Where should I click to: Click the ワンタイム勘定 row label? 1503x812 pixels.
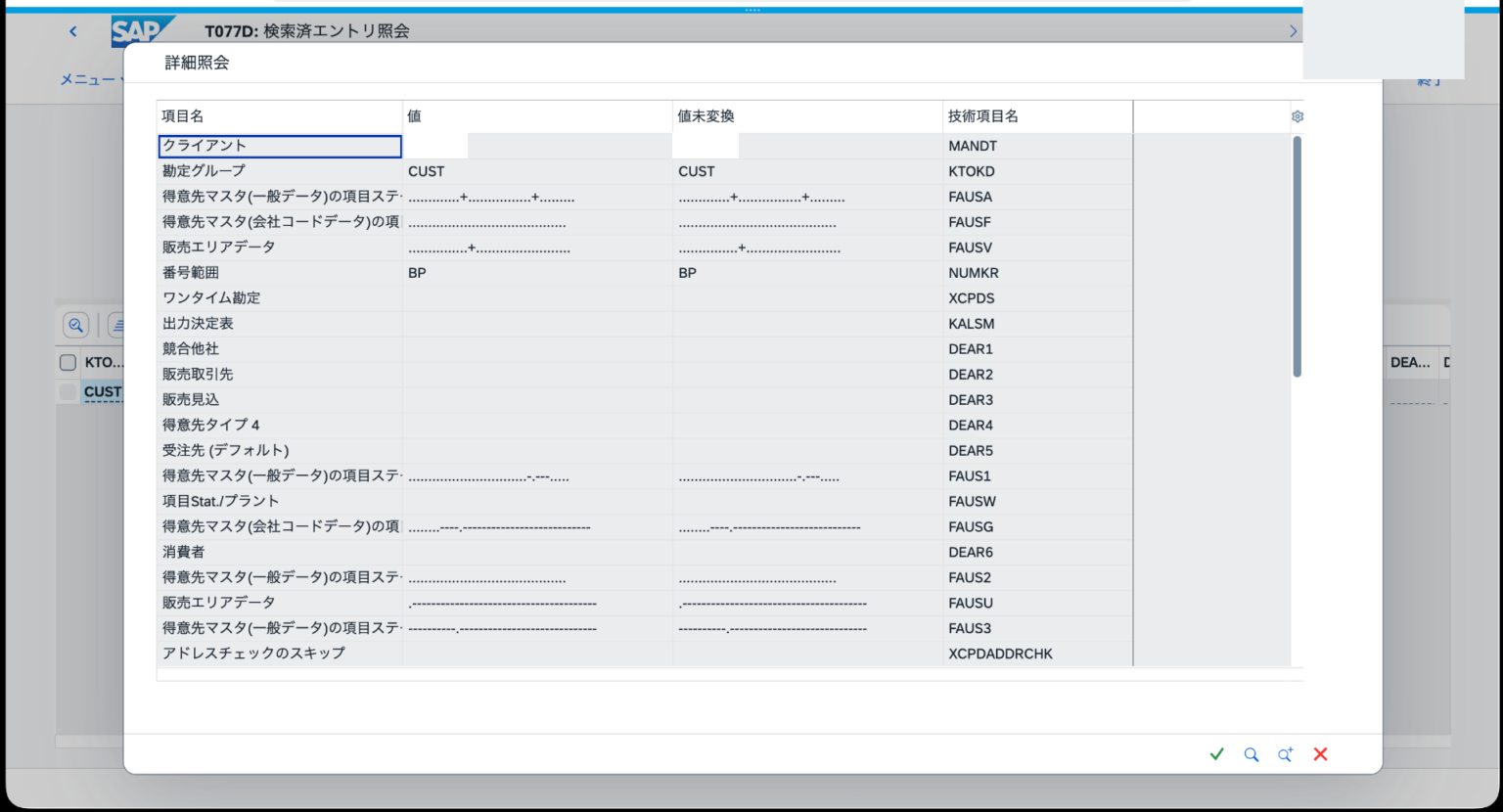pos(211,298)
